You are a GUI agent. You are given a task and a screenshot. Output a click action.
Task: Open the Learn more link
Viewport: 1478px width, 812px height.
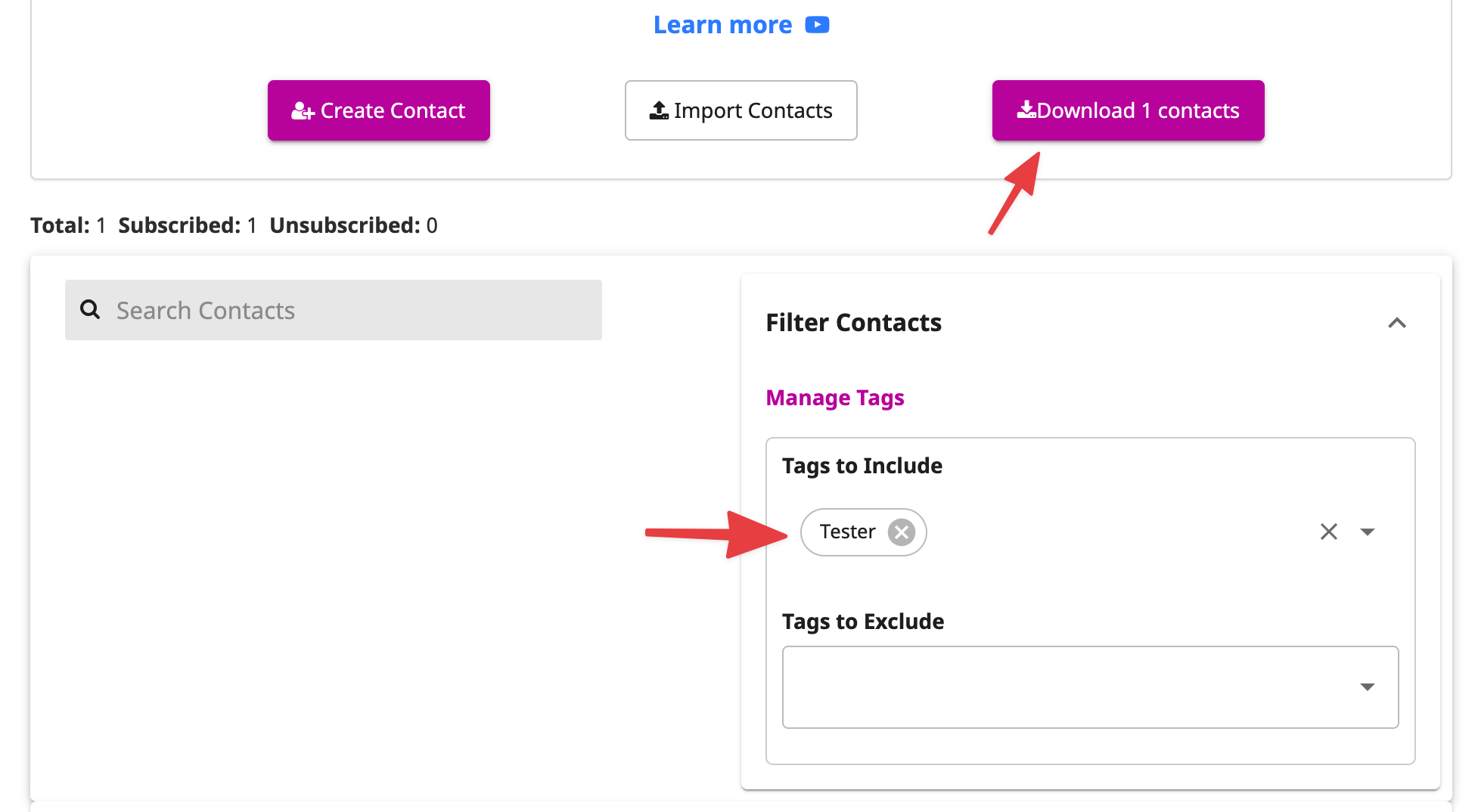[722, 25]
